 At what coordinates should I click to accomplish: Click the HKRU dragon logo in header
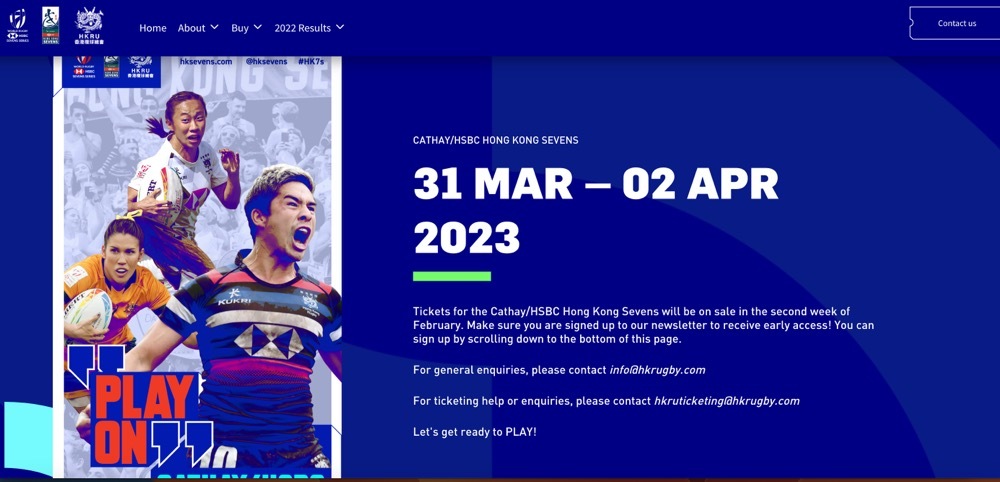coord(89,26)
